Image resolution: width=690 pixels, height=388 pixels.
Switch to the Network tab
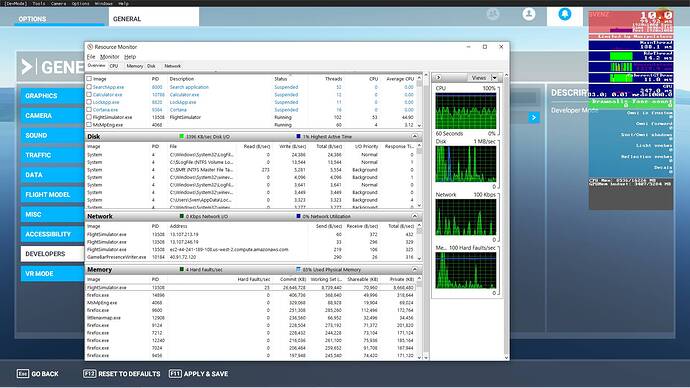click(172, 66)
